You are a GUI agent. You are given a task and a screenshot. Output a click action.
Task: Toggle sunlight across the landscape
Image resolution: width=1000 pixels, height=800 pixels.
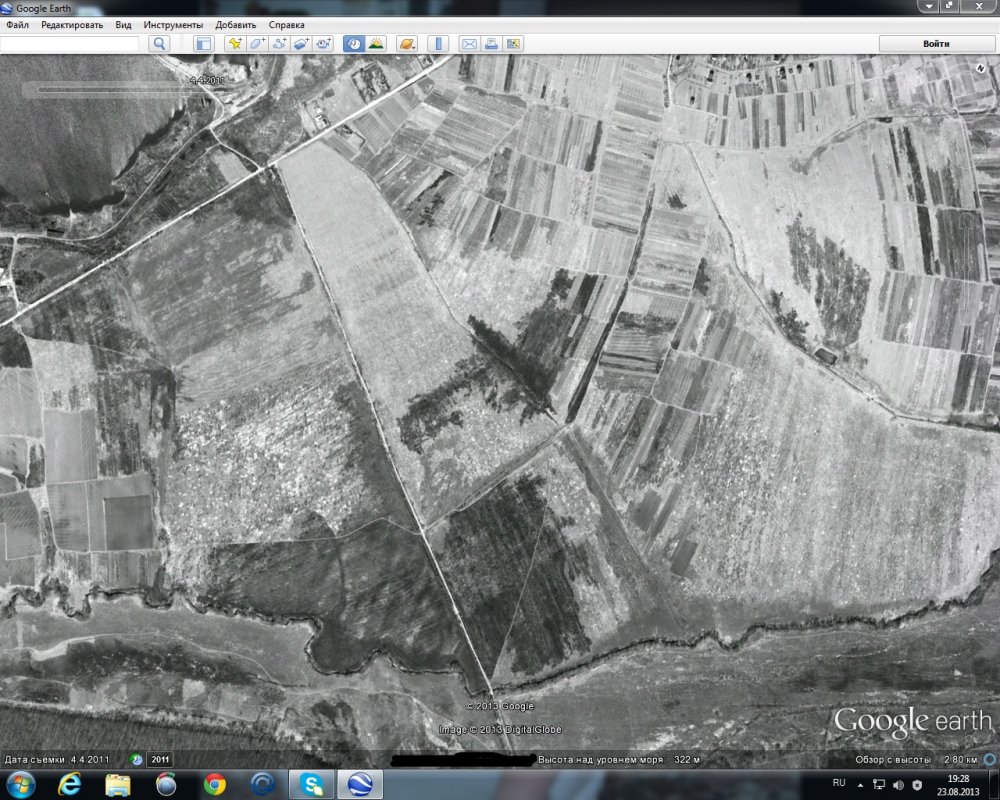(x=376, y=44)
